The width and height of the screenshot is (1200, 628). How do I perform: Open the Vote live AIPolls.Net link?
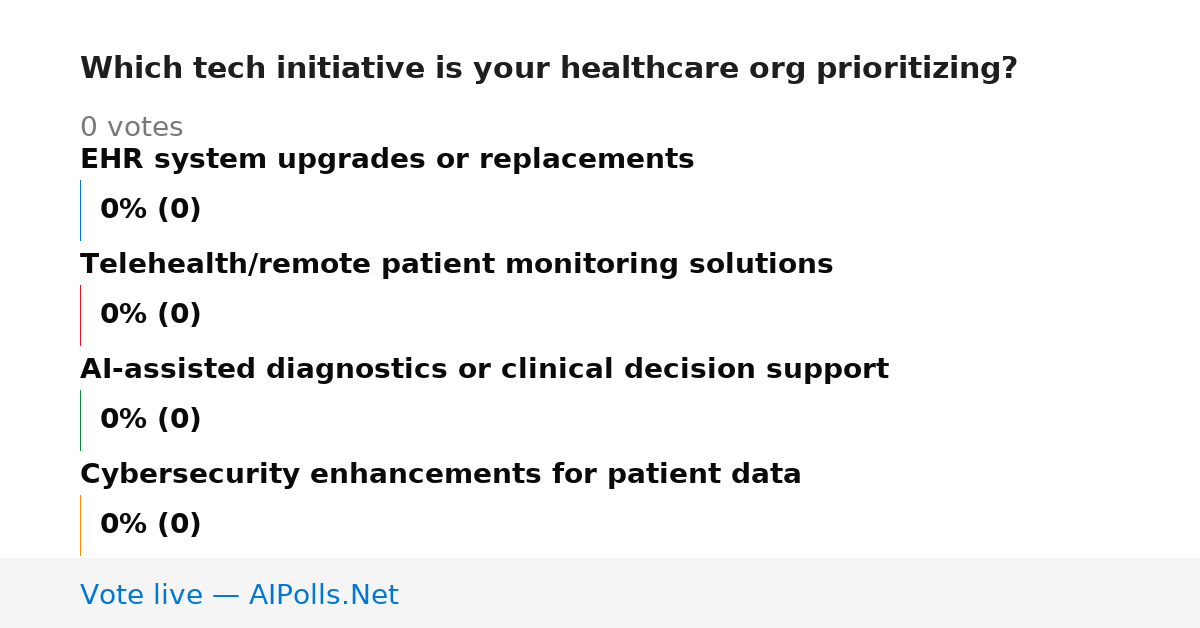pyautogui.click(x=239, y=595)
